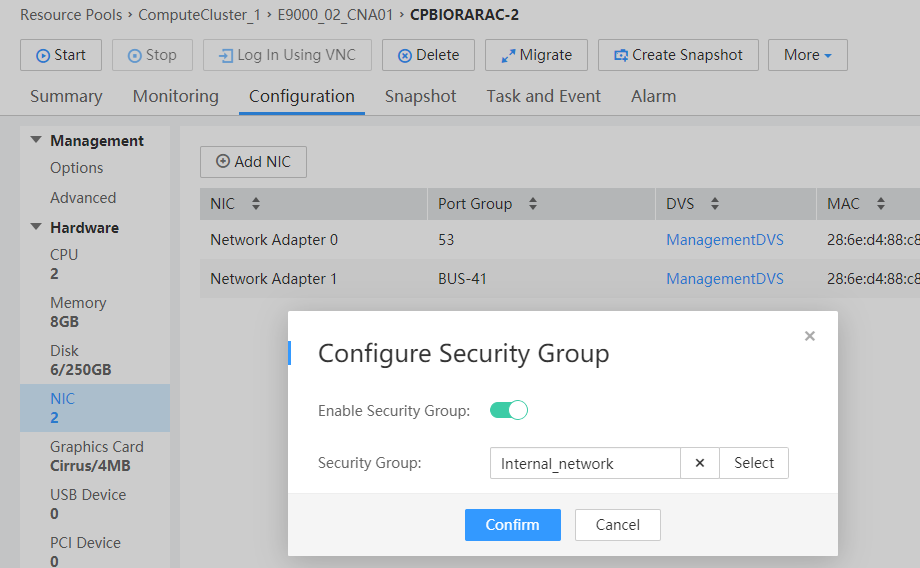Screen dimensions: 920x568
Task: Open Advanced under Management
Action: [x=83, y=198]
